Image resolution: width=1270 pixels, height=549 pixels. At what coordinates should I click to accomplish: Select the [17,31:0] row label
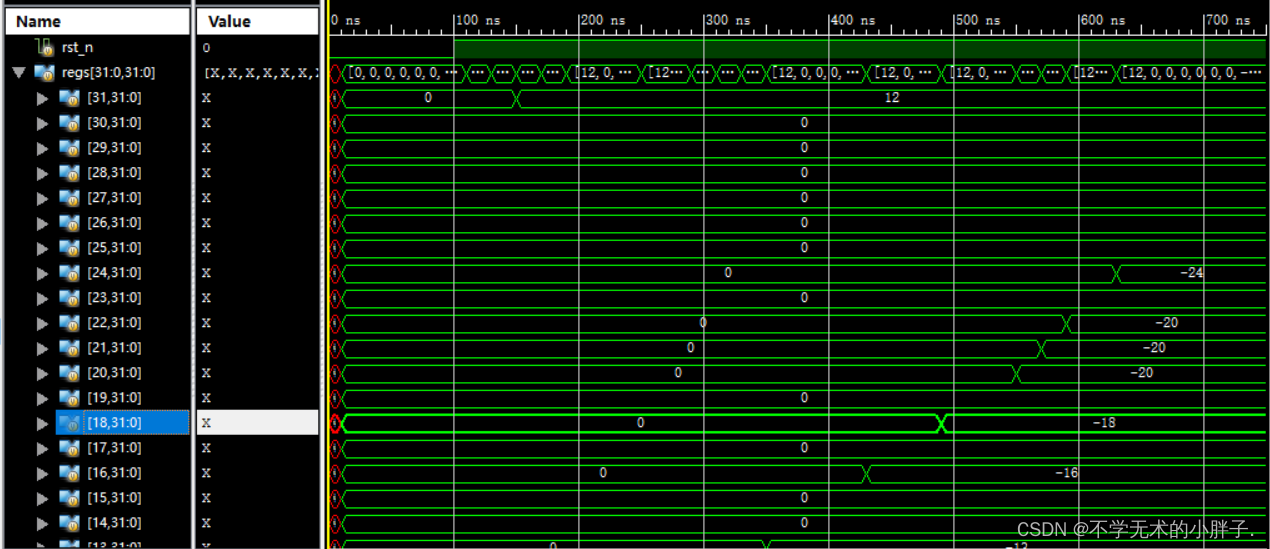click(114, 447)
